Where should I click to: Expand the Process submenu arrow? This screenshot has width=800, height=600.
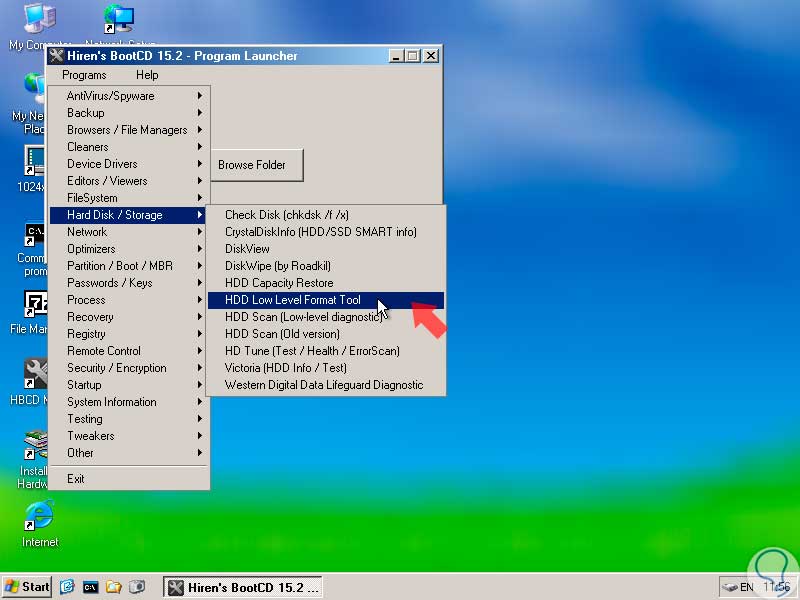click(200, 300)
